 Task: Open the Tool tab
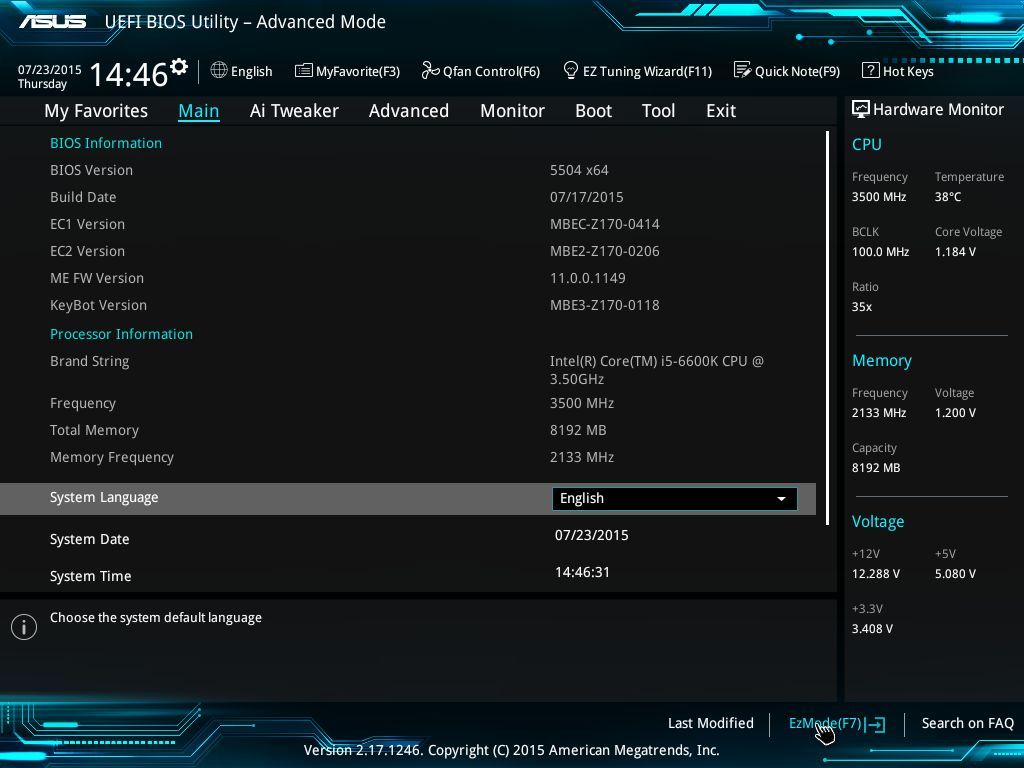click(658, 111)
